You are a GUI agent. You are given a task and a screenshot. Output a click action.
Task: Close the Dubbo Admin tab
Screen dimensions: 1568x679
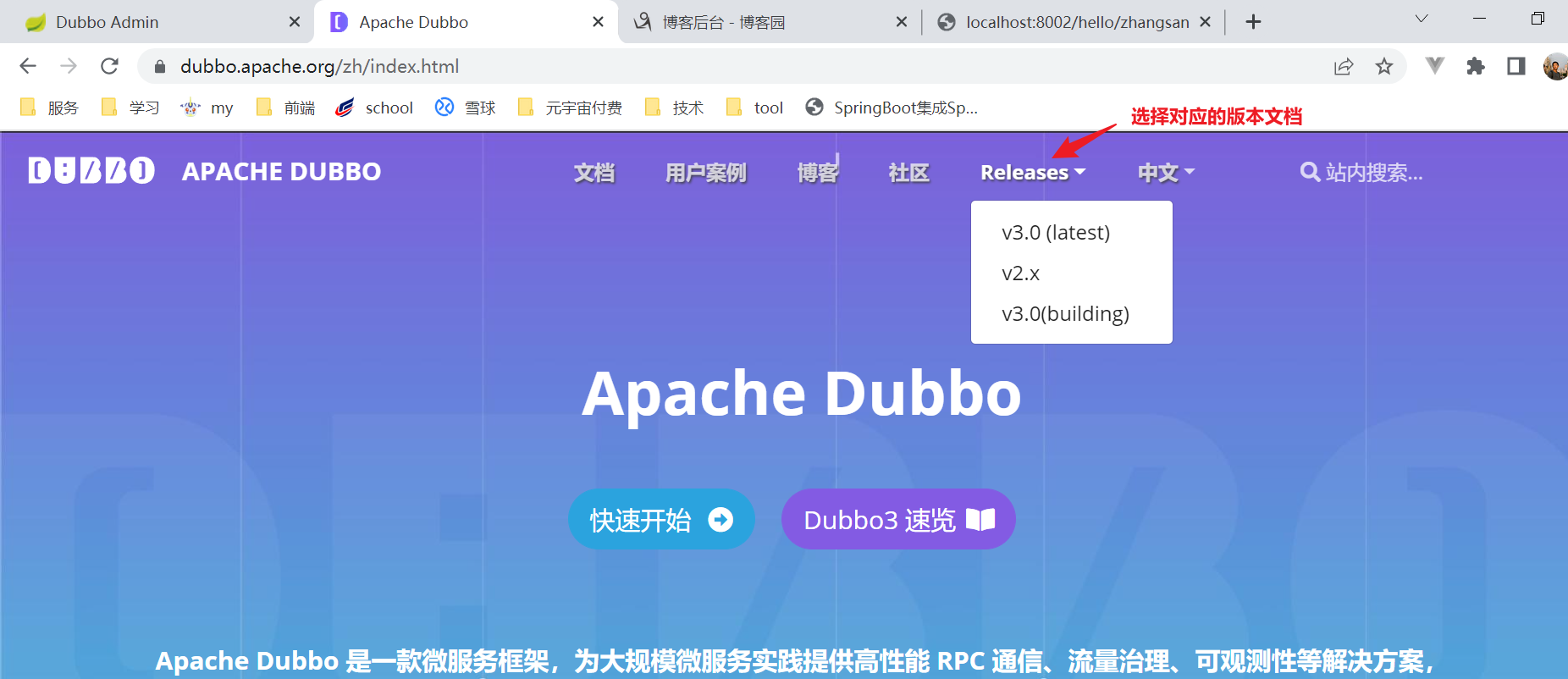[294, 22]
